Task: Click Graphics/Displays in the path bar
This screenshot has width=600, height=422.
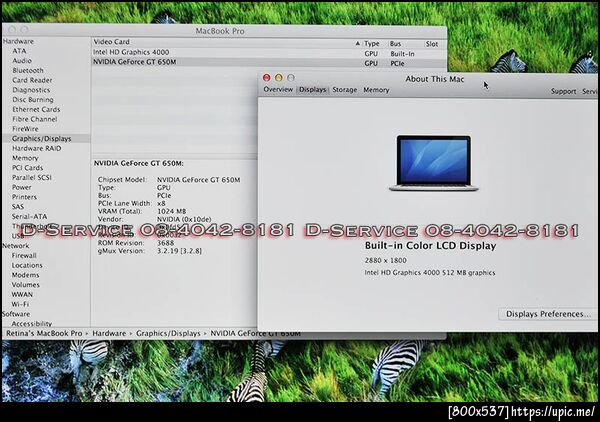Action: 168,334
